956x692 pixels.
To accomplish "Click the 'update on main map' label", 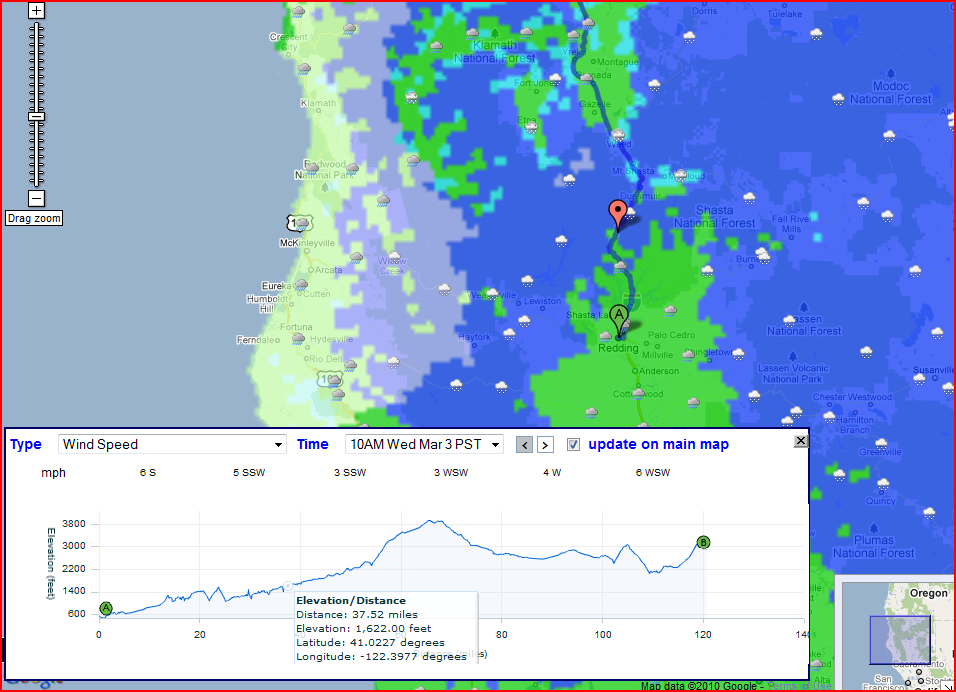I will pyautogui.click(x=658, y=444).
